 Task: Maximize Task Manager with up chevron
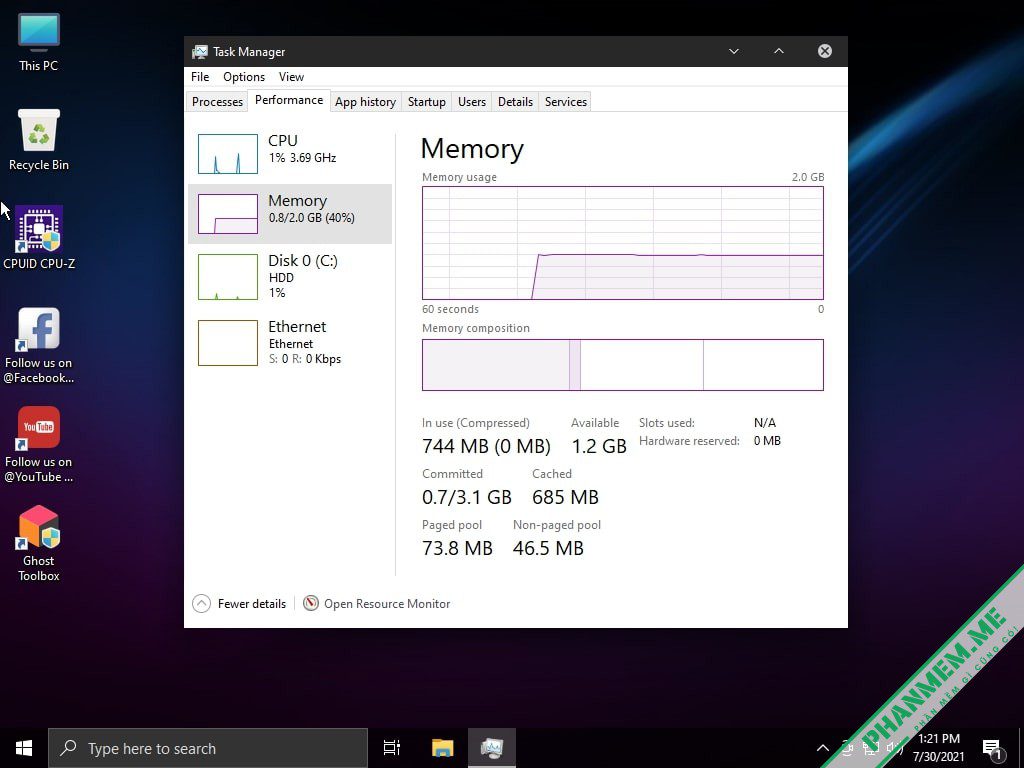point(778,51)
